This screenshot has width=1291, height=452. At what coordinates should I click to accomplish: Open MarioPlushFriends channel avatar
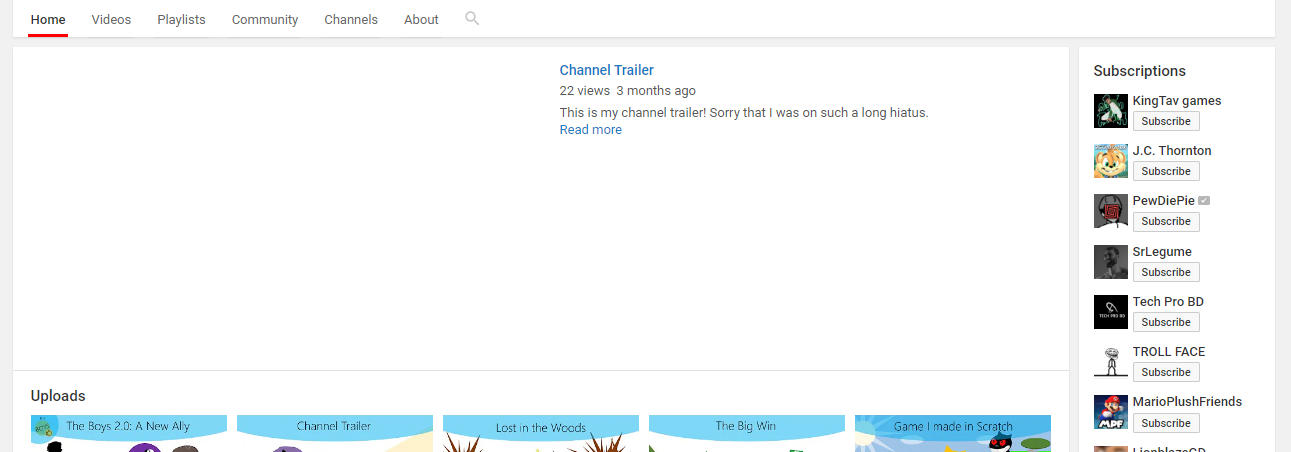pyautogui.click(x=1110, y=412)
